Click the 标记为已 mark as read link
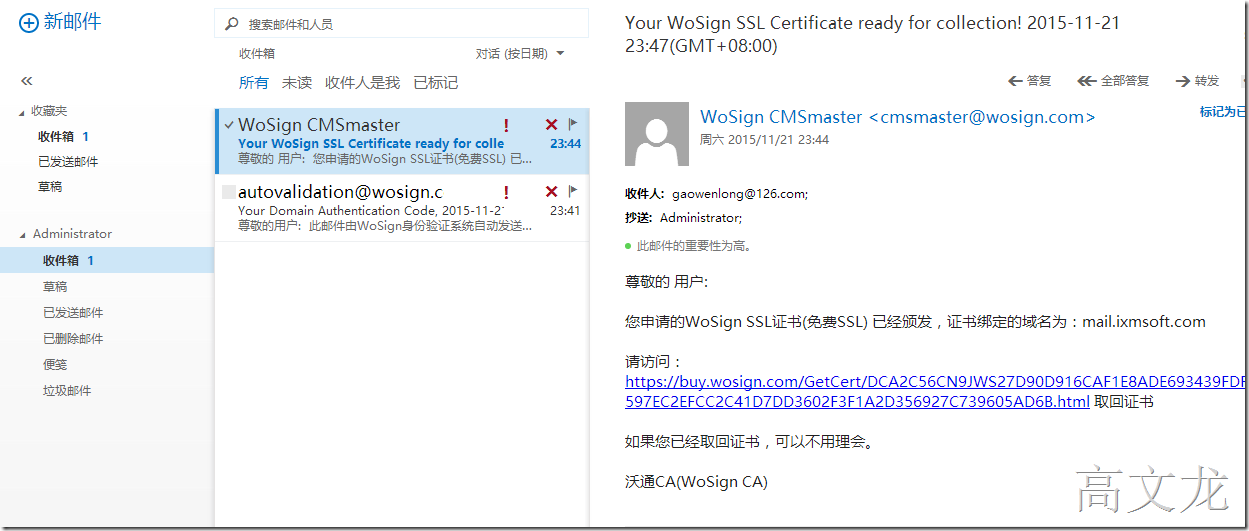The height and width of the screenshot is (531, 1249). point(1224,112)
